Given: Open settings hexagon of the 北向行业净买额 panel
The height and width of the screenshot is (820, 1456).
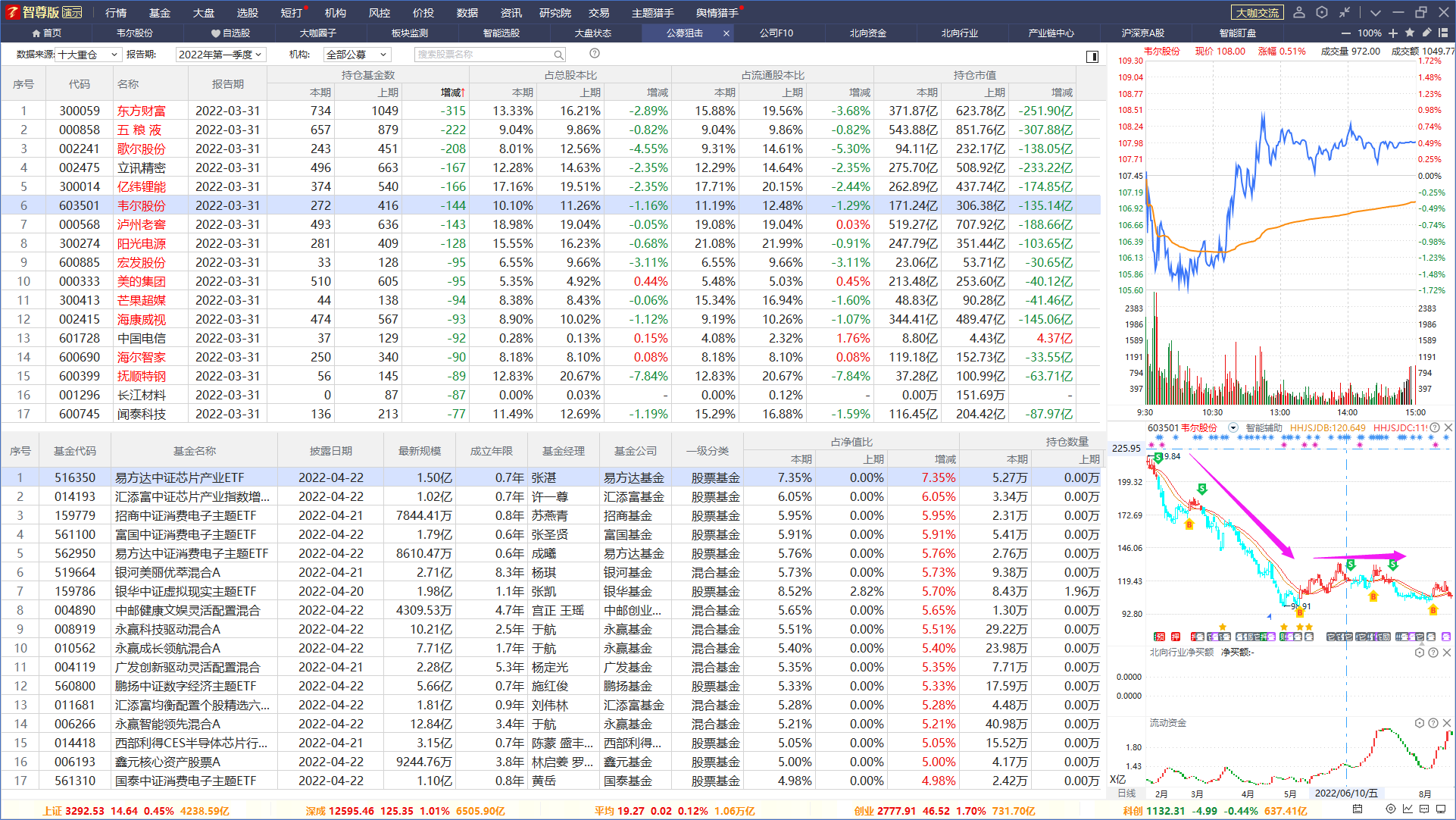Looking at the screenshot, I should pyautogui.click(x=1420, y=653).
